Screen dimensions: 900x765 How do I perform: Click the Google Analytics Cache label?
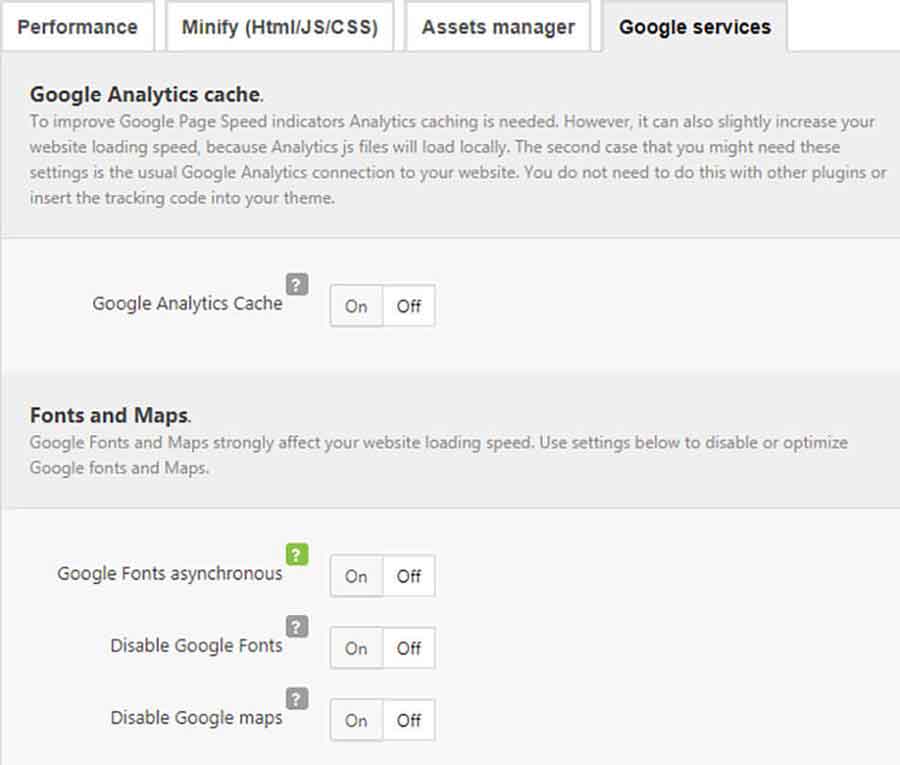[x=187, y=303]
